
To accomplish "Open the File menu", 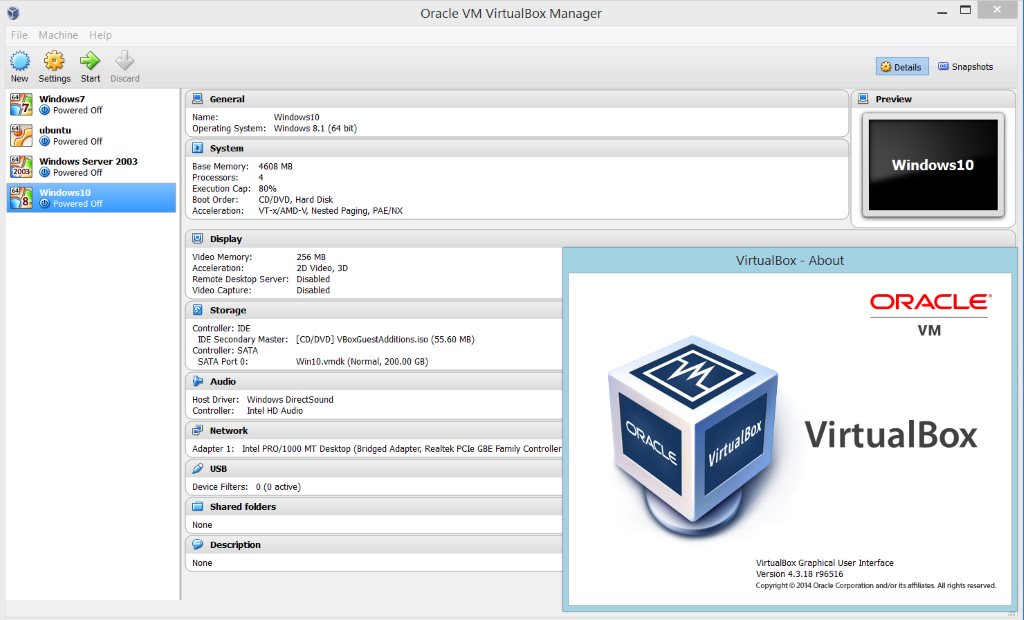I will point(19,35).
